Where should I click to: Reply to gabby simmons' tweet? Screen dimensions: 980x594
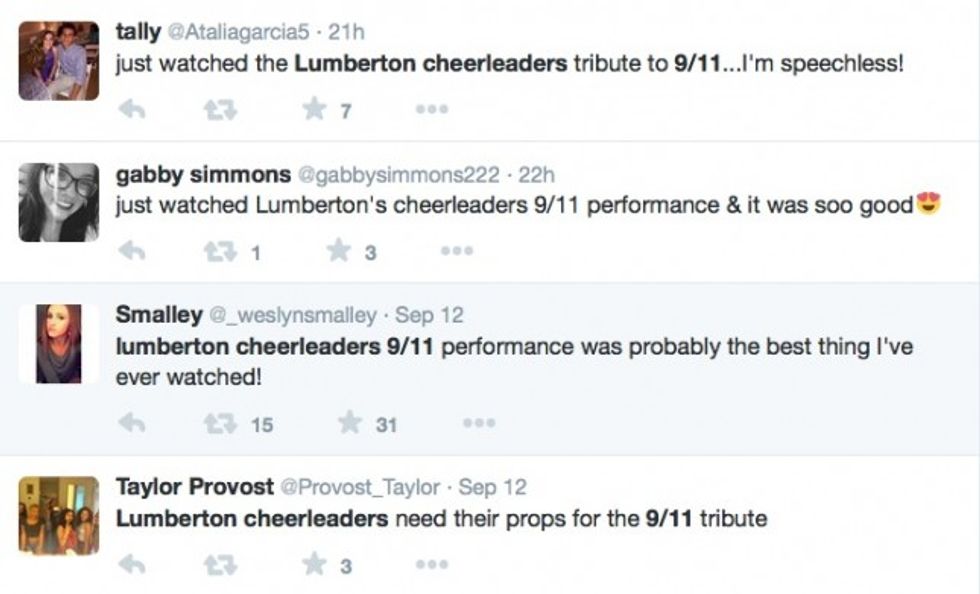132,252
